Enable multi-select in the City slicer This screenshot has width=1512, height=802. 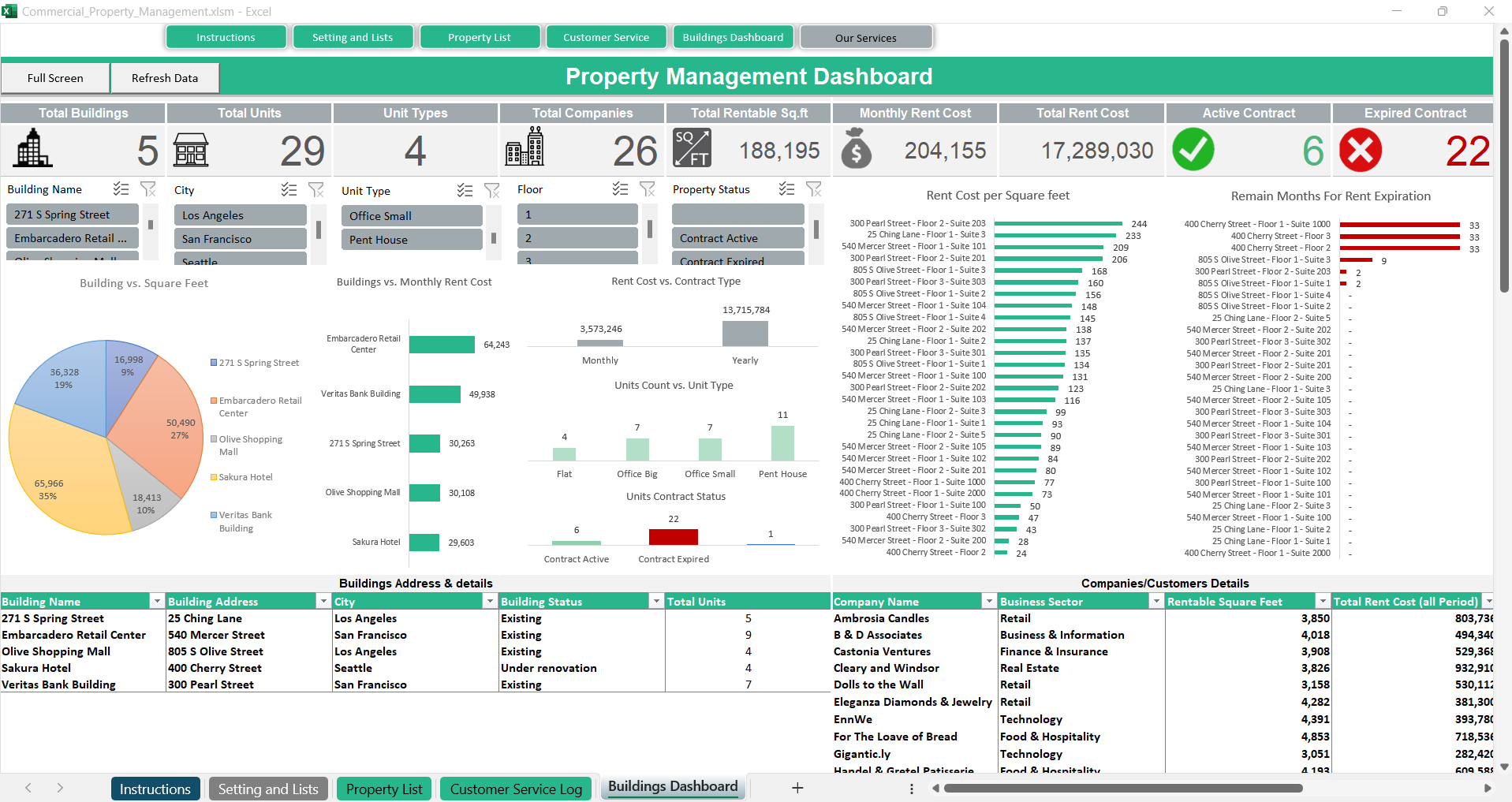pos(289,190)
